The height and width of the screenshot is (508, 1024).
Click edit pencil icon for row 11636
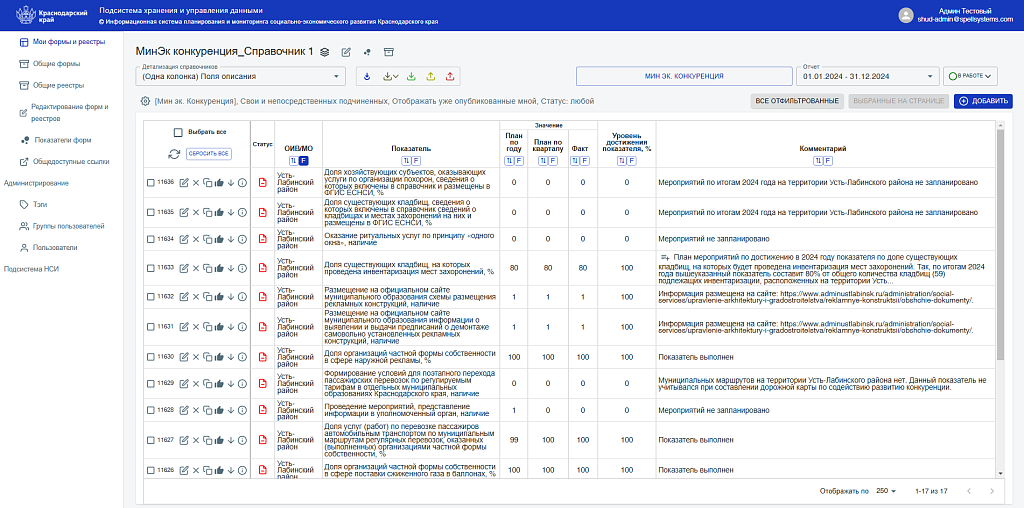tap(183, 183)
